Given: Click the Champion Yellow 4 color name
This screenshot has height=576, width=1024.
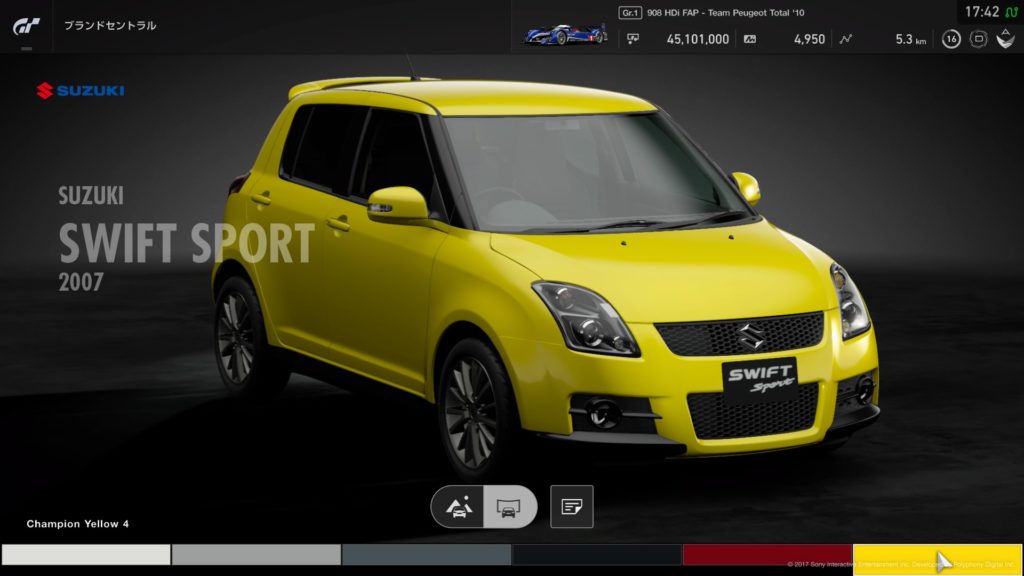Looking at the screenshot, I should click(x=78, y=524).
